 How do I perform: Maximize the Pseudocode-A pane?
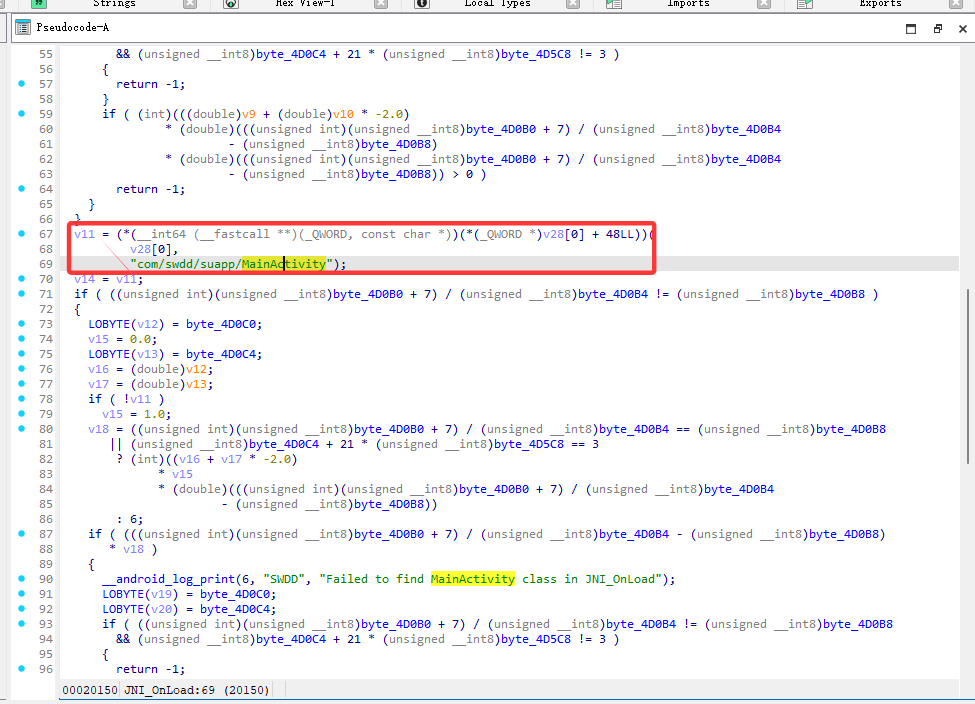pos(911,29)
